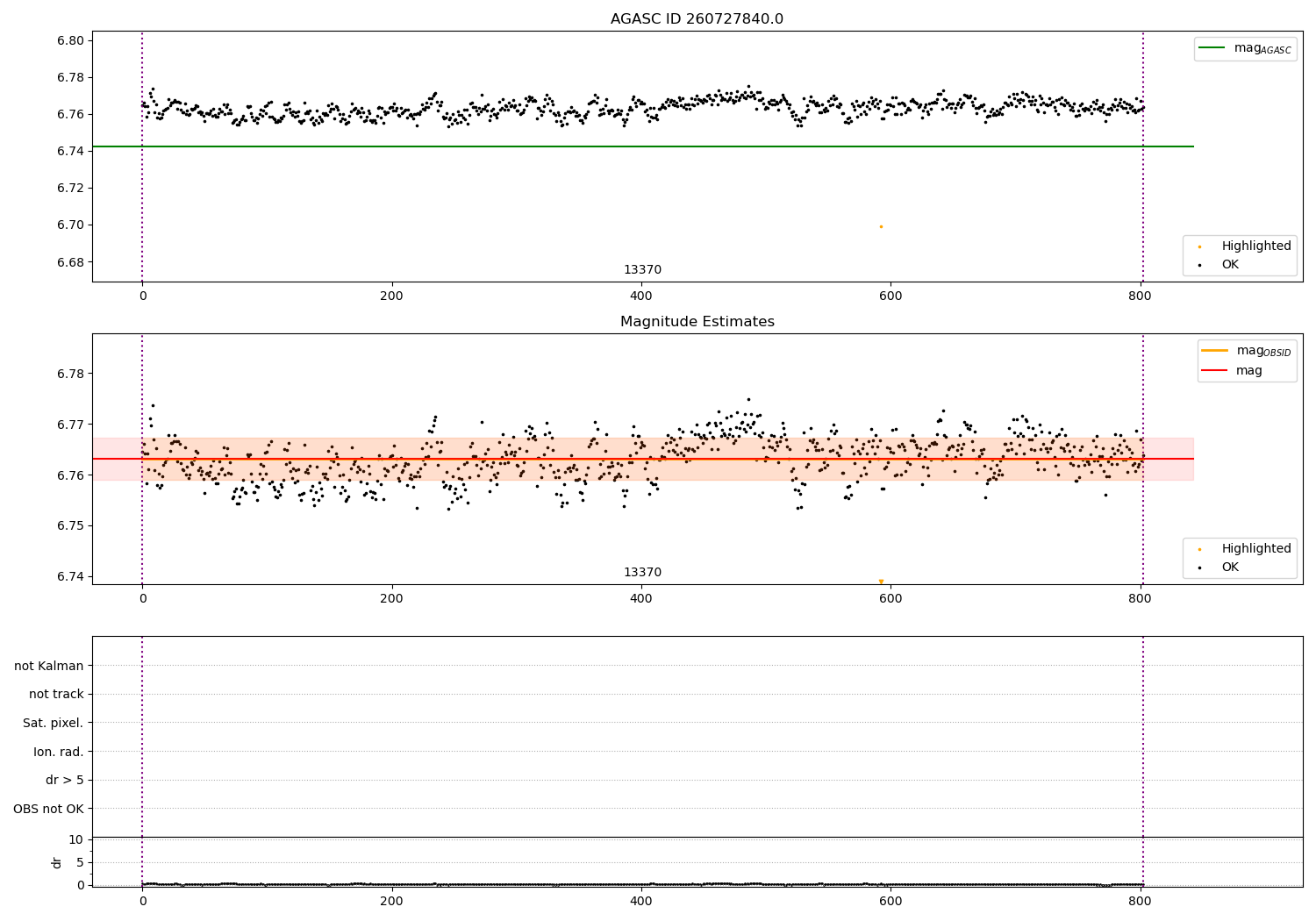Click "Highlighted" in the top plot legend
The height and width of the screenshot is (921, 1316).
click(1256, 246)
